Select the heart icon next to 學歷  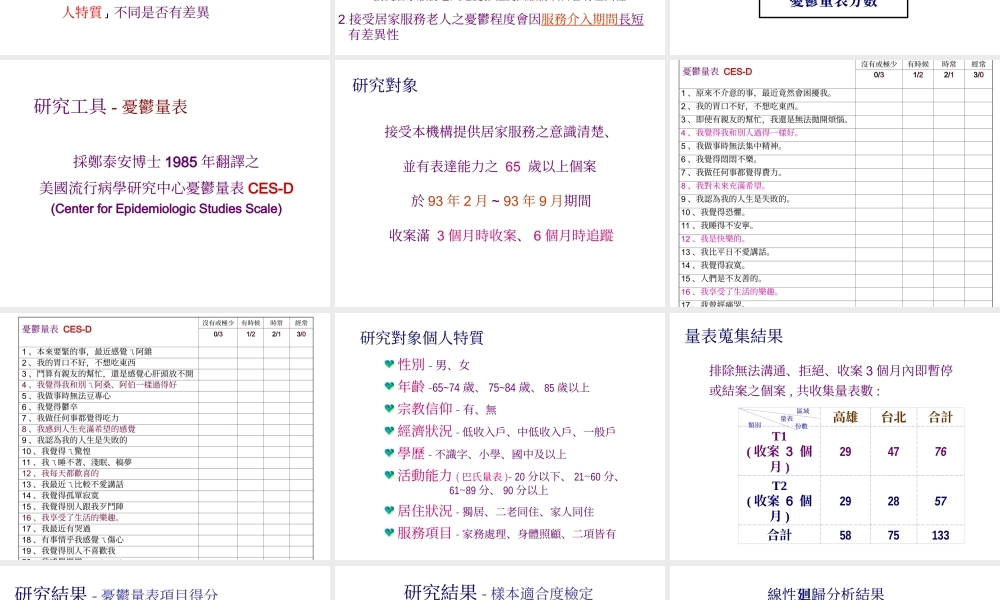(x=389, y=453)
